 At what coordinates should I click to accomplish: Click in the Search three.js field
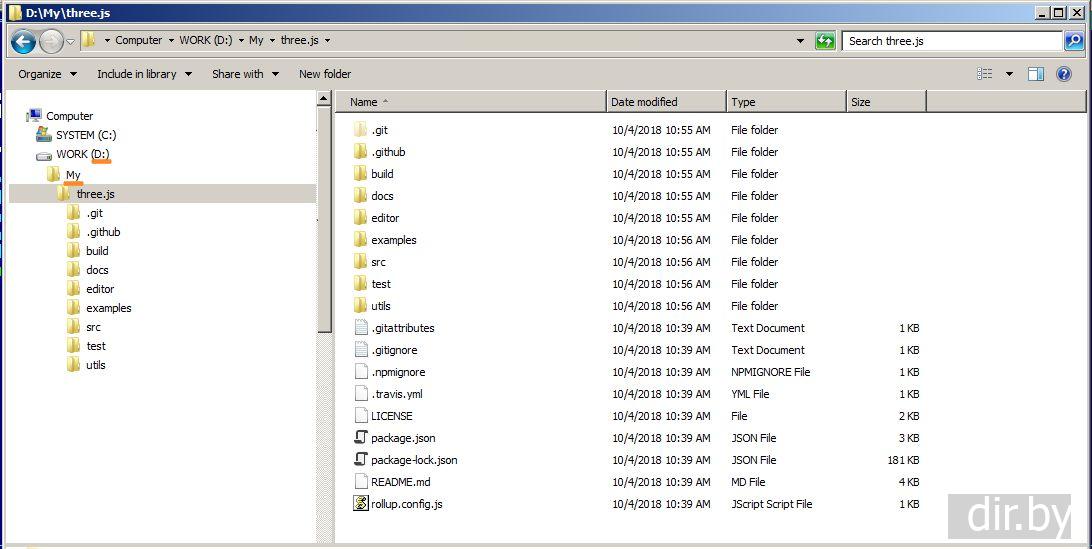point(950,41)
